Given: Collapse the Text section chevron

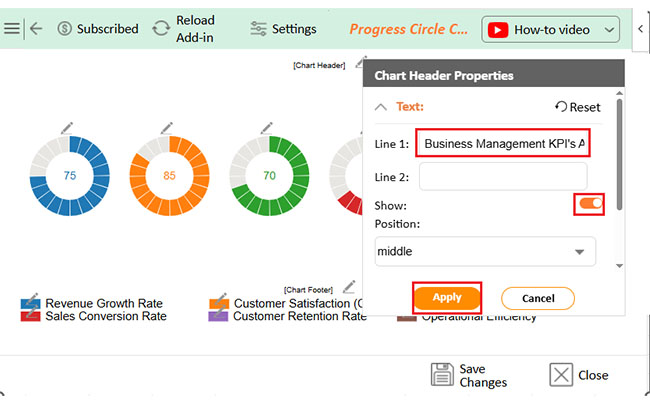Looking at the screenshot, I should tap(381, 107).
